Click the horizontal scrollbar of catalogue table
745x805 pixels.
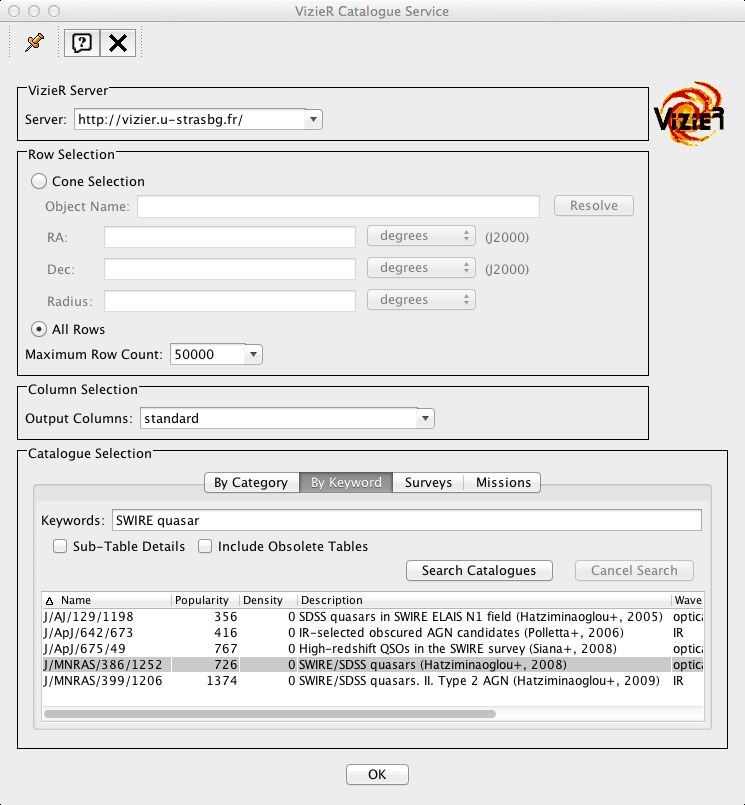point(270,714)
